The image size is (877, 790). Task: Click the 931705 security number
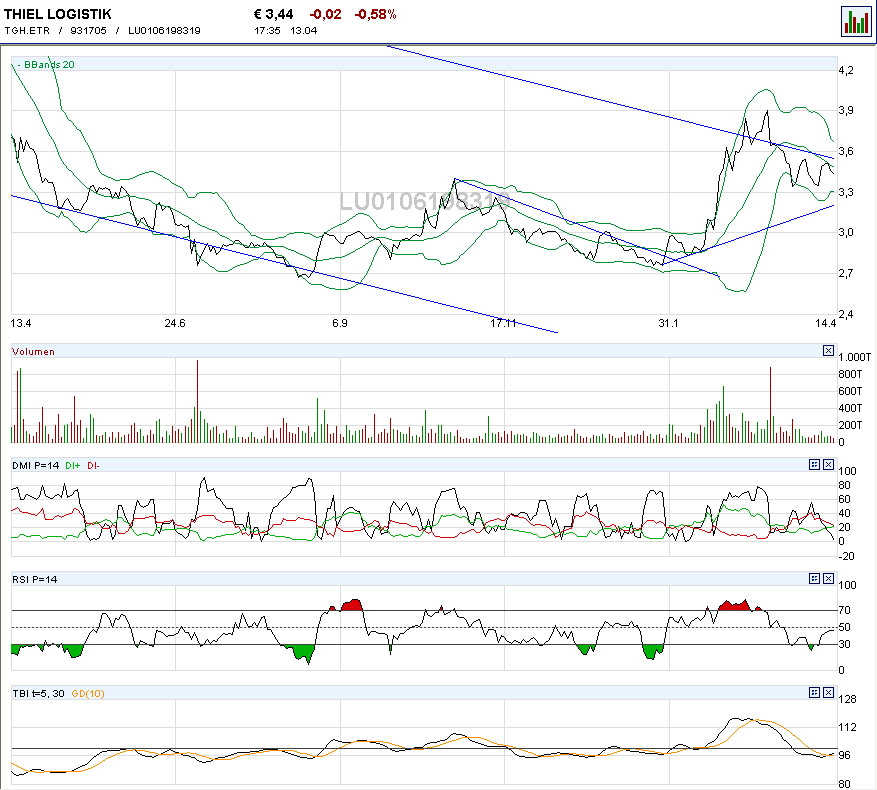(88, 31)
